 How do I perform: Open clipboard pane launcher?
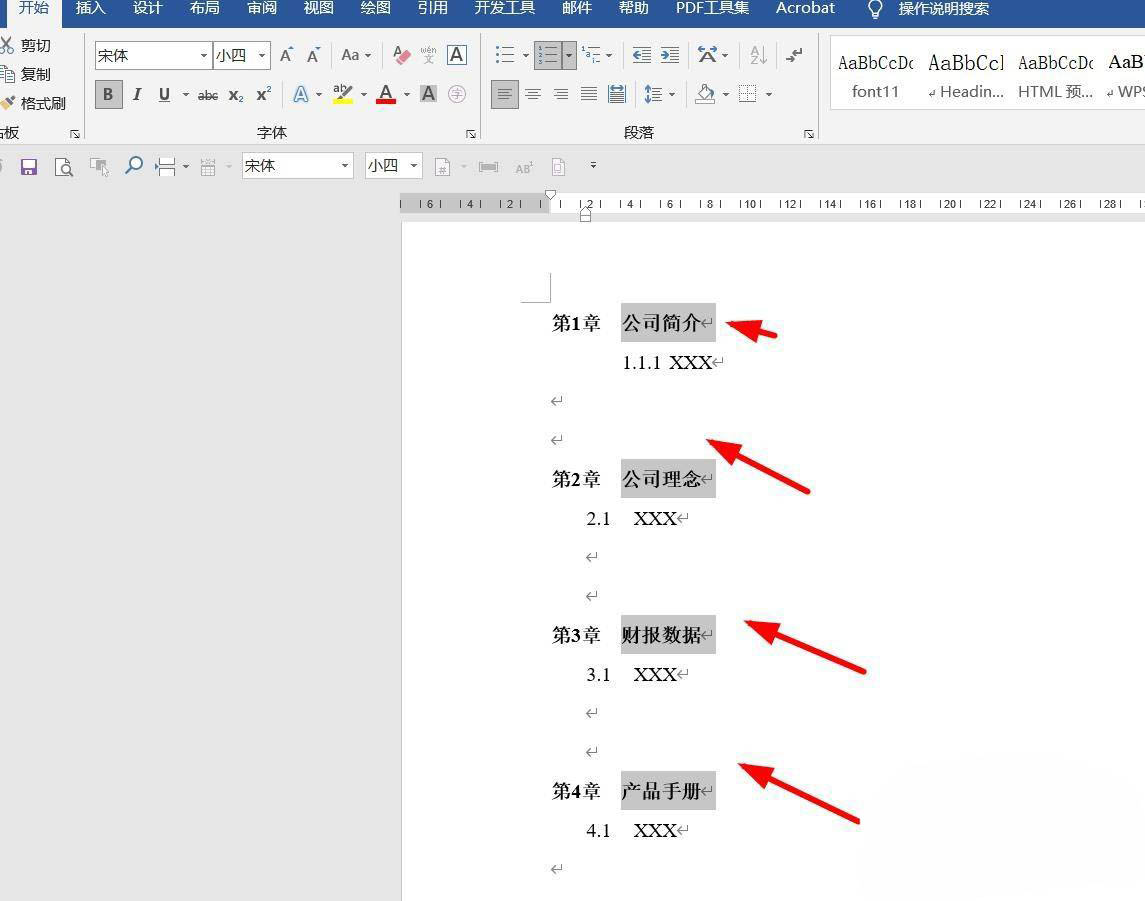(74, 134)
